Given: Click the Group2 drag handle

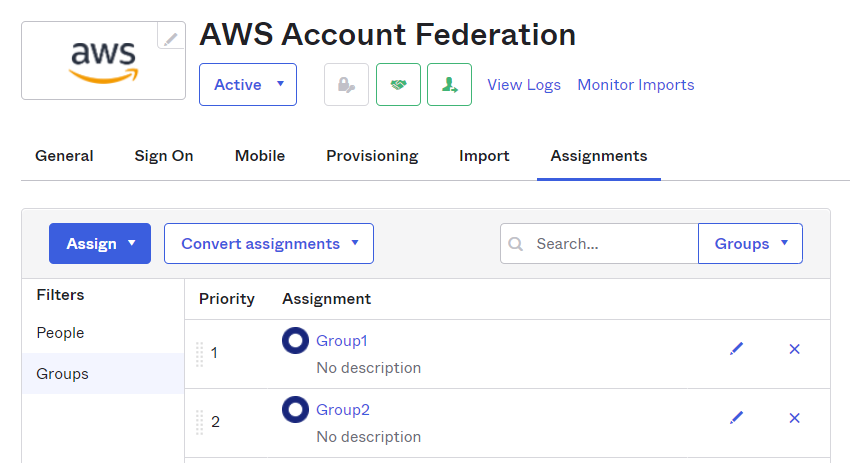Looking at the screenshot, I should click(x=200, y=422).
